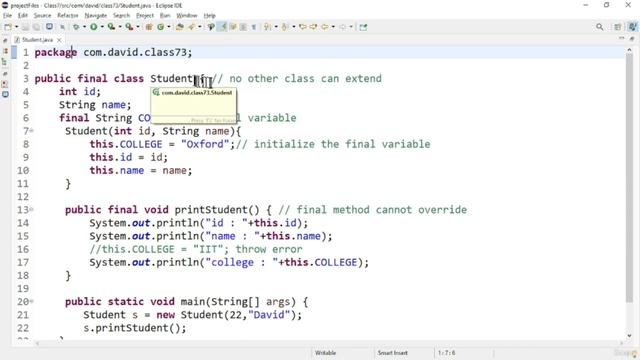Expand the Coverage dropdown arrow
The height and width of the screenshot is (360, 640).
pos(120,27)
